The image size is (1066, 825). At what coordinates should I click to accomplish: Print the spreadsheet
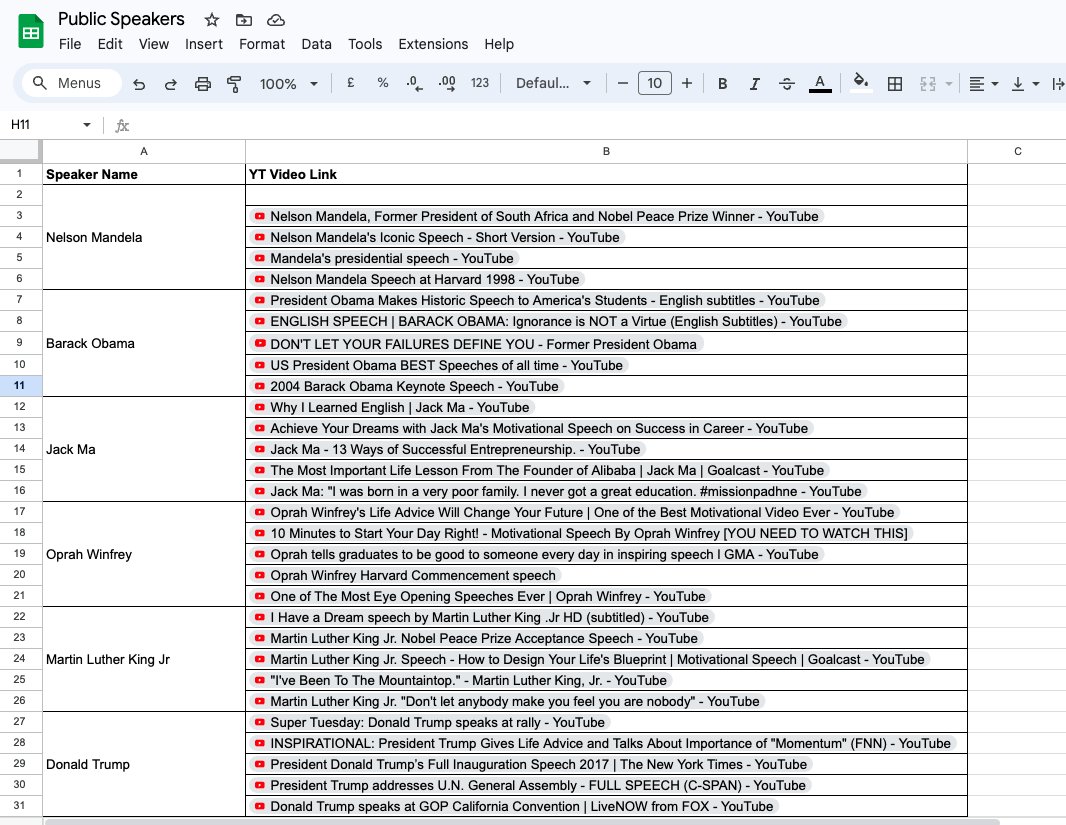[x=203, y=84]
